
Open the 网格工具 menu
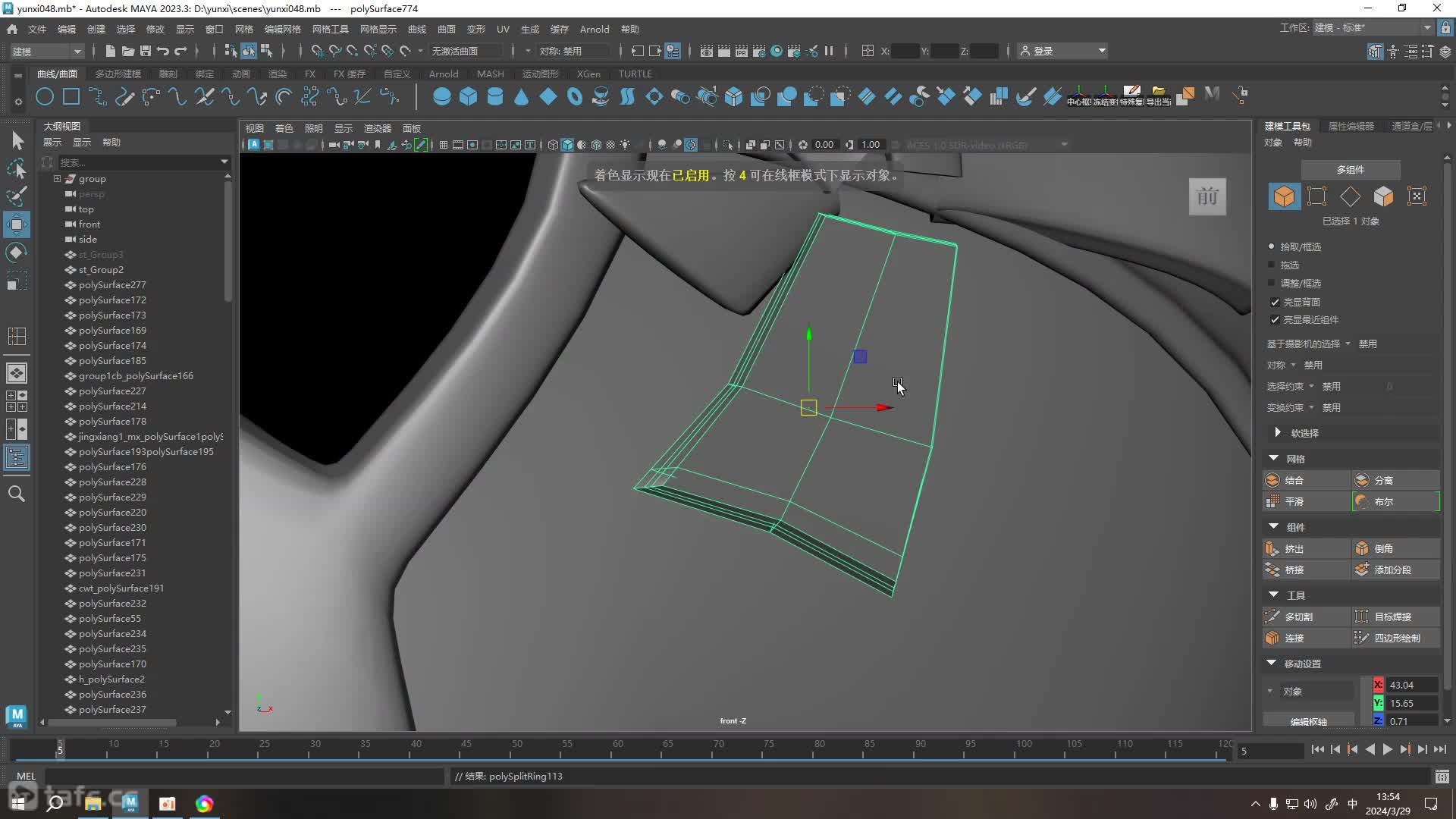(330, 29)
